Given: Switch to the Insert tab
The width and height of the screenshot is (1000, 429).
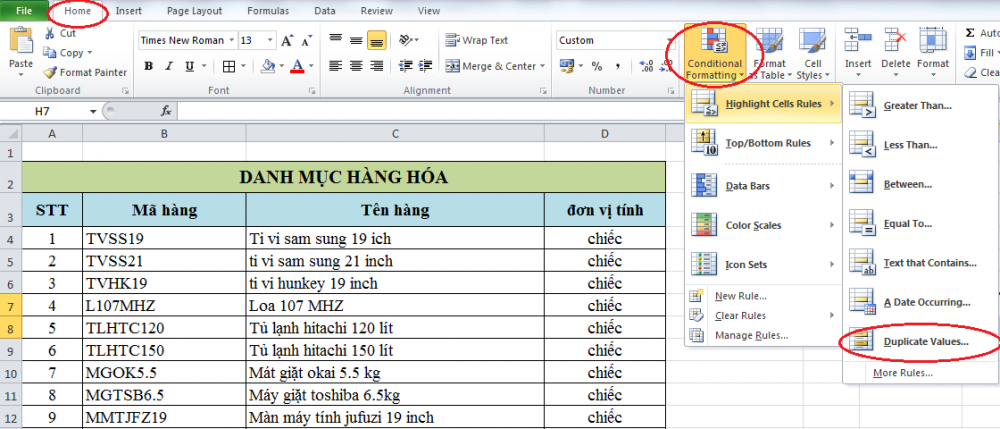Looking at the screenshot, I should click(128, 11).
